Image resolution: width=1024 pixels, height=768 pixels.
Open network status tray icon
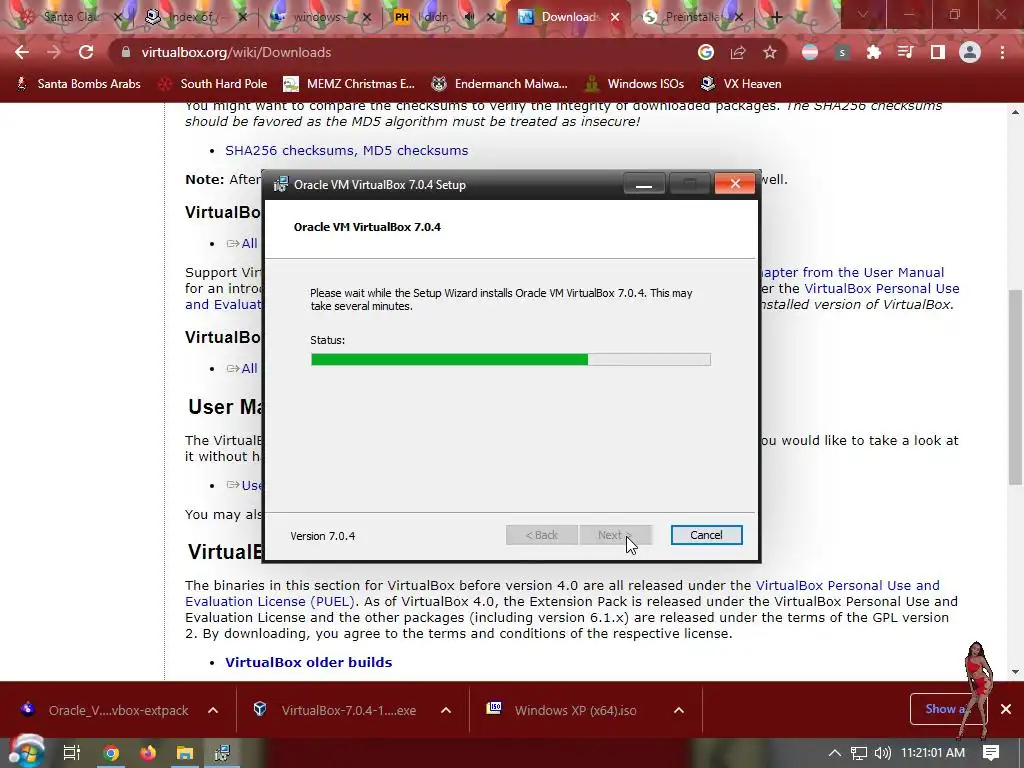click(x=858, y=753)
